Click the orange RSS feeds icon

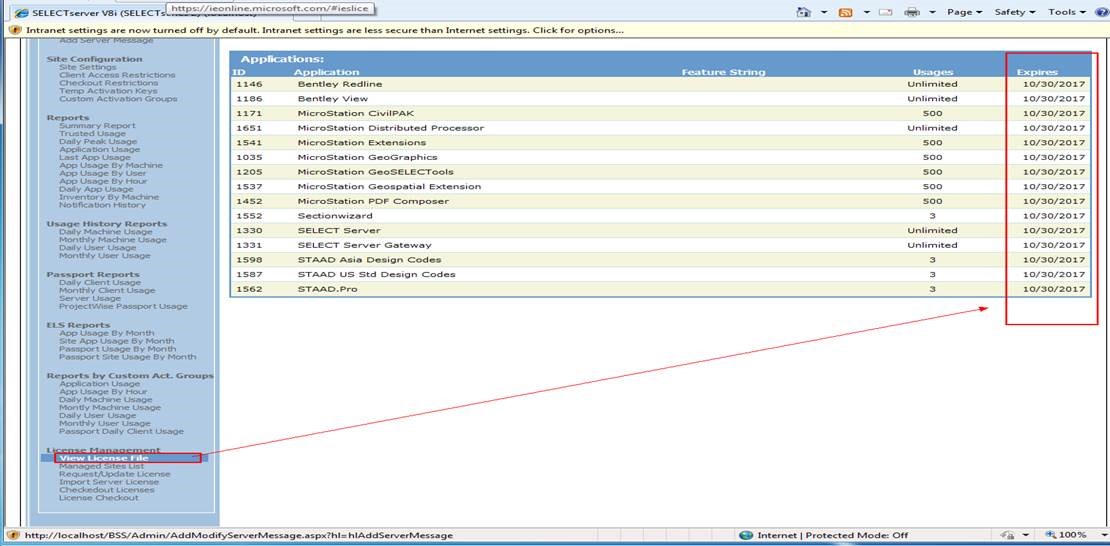[845, 12]
